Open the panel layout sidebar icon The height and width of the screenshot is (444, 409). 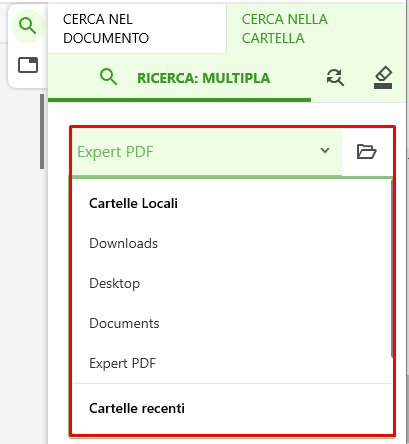point(28,65)
